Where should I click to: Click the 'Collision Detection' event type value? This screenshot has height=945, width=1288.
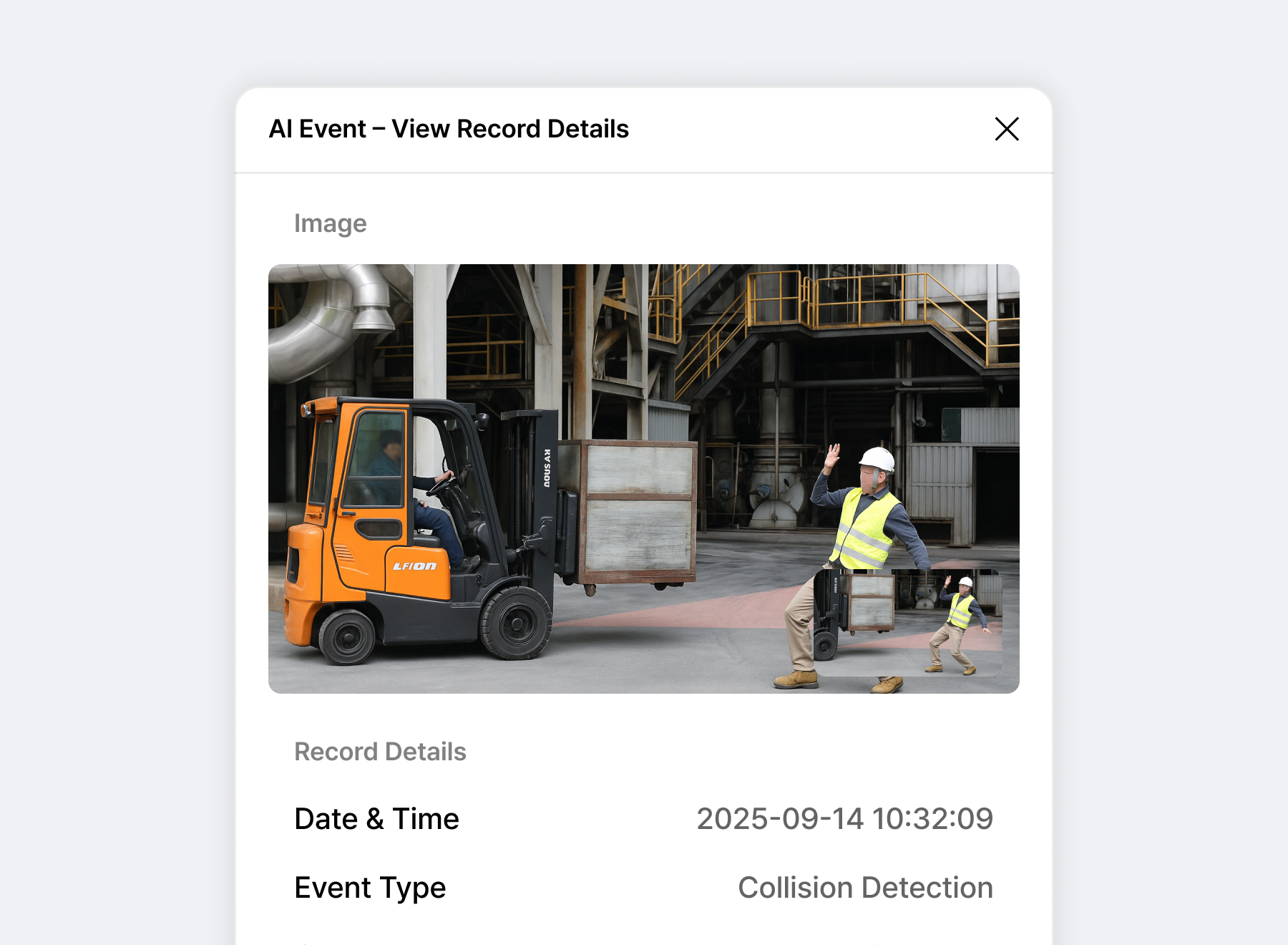pyautogui.click(x=865, y=888)
